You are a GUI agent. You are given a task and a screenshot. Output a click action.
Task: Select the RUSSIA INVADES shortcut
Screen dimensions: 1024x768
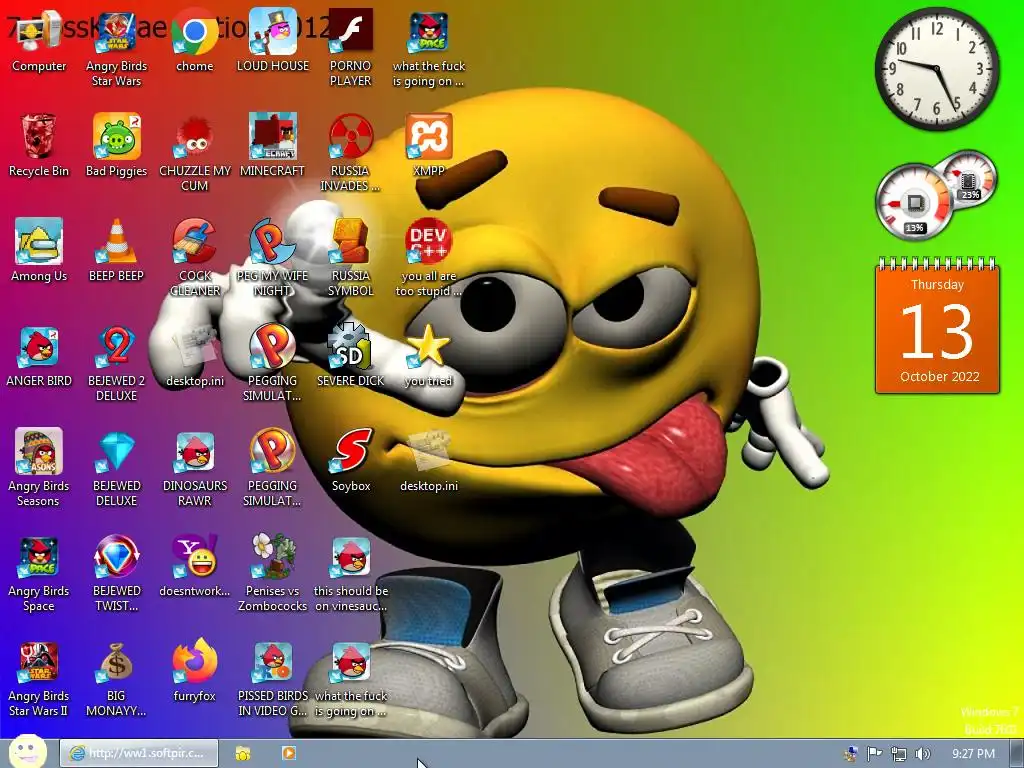pos(350,153)
